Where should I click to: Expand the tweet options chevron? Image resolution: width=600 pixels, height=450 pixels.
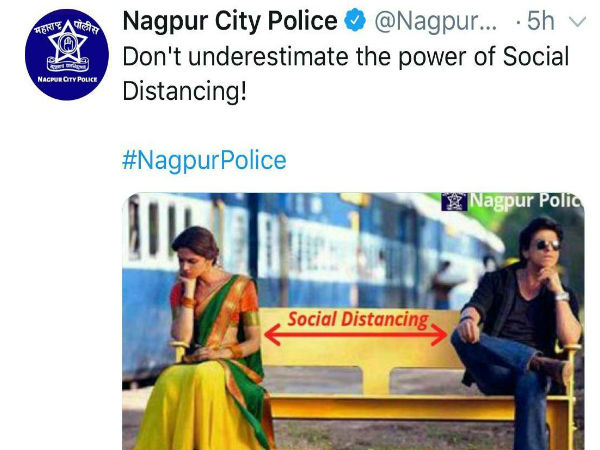(577, 21)
